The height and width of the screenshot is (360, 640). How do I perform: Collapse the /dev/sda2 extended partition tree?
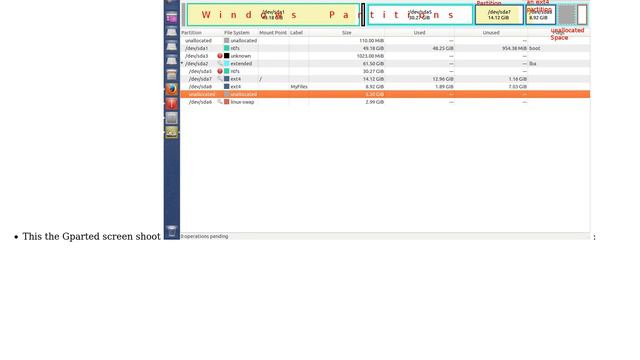182,63
